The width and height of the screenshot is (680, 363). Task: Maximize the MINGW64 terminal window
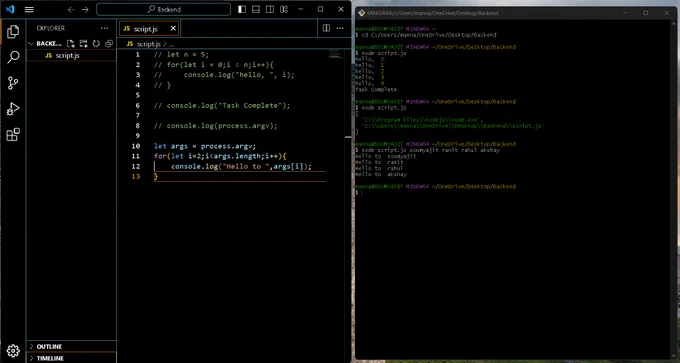646,13
